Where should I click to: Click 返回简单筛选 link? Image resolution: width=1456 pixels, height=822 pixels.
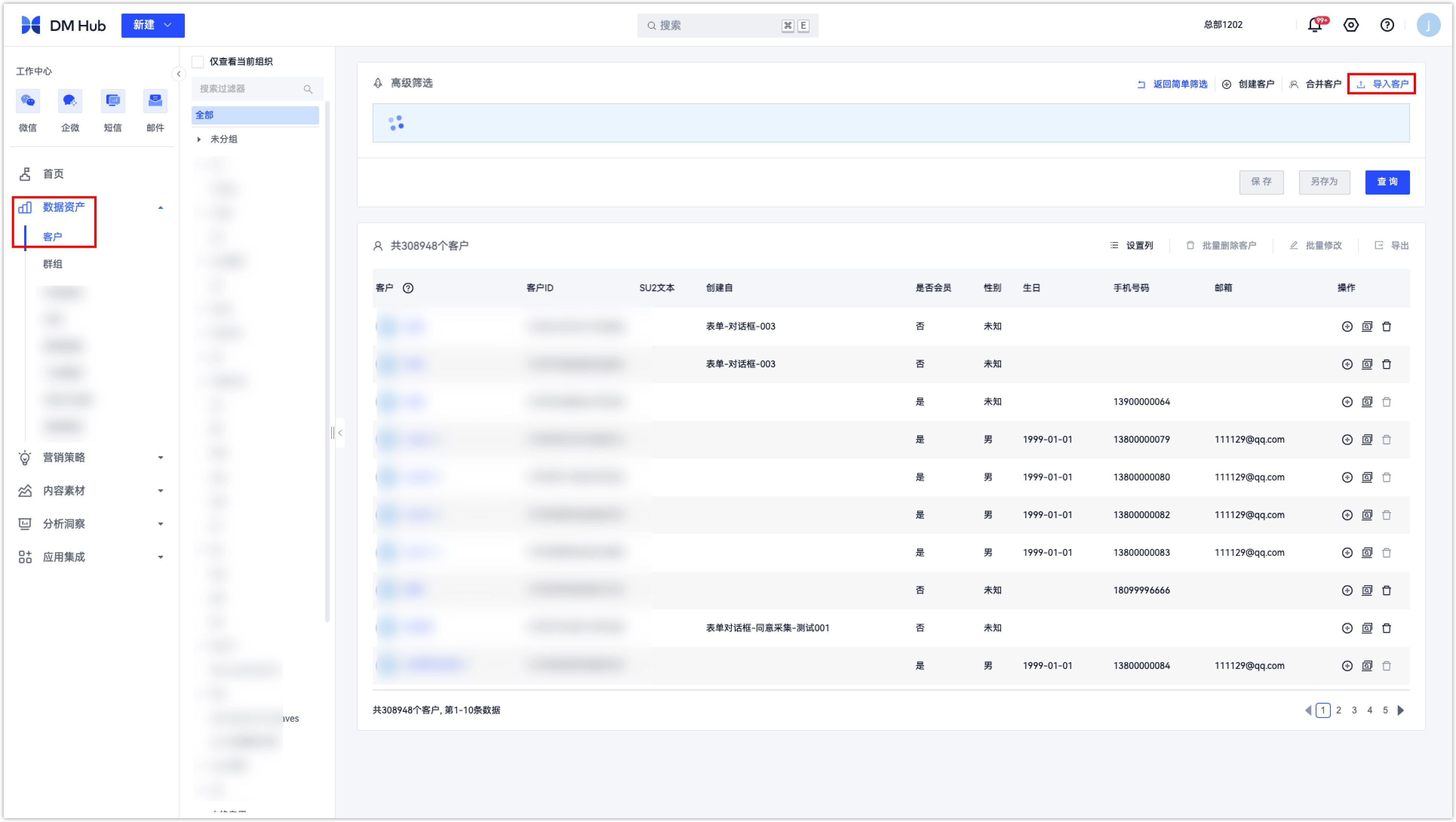pos(1172,84)
